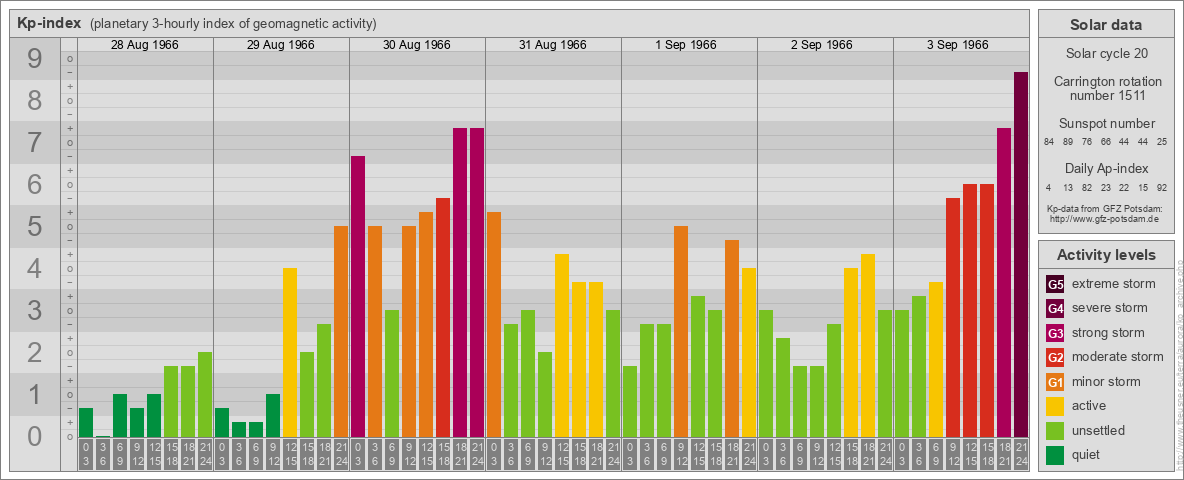Click the G1 minor storm color swatch
The image size is (1184, 480).
[1055, 382]
